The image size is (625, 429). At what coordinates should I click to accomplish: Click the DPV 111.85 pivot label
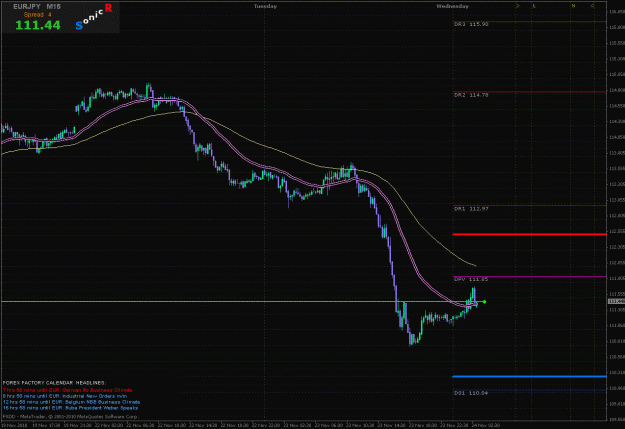(x=471, y=279)
